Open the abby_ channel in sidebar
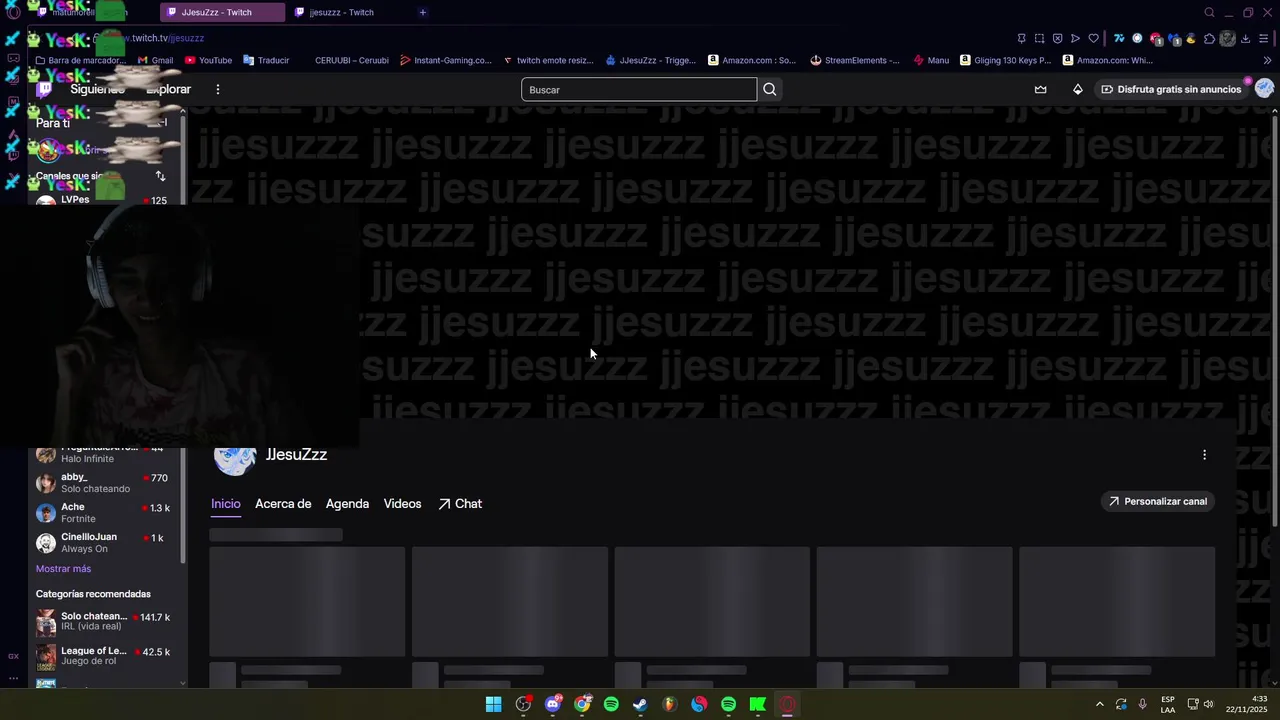 tap(103, 483)
